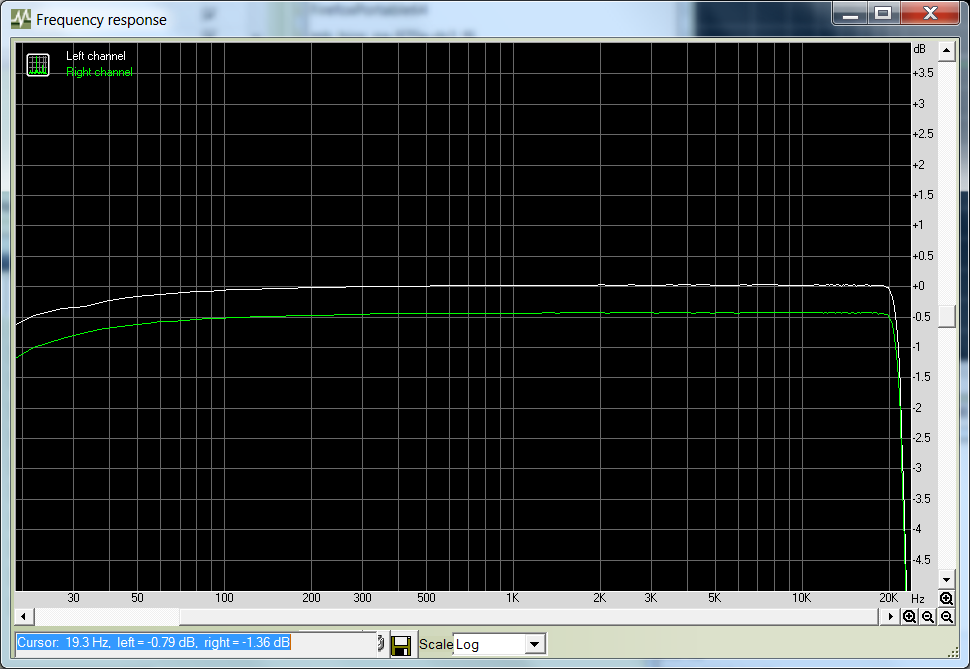The height and width of the screenshot is (669, 970).
Task: Click the waveform app icon in the title bar
Action: coord(20,19)
